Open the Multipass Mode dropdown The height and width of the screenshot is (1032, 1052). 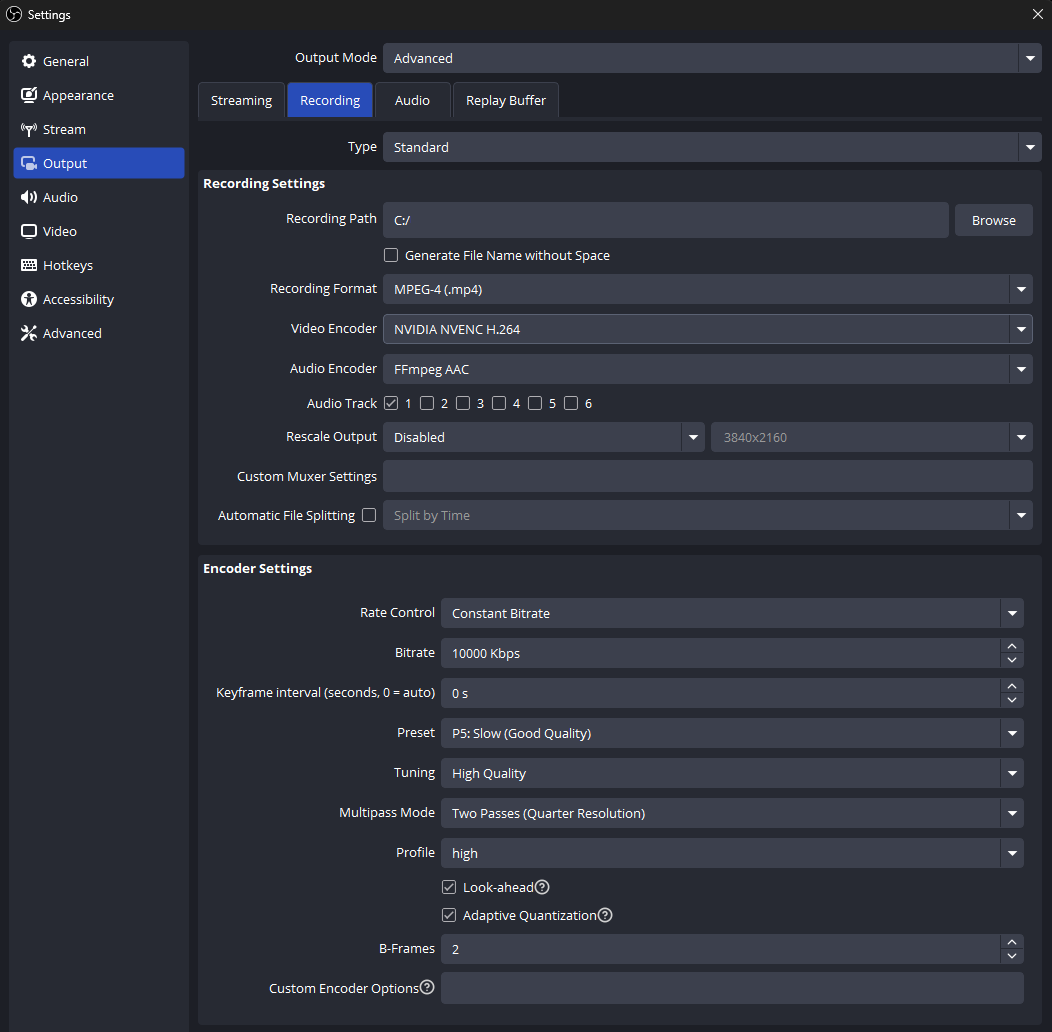coord(732,813)
